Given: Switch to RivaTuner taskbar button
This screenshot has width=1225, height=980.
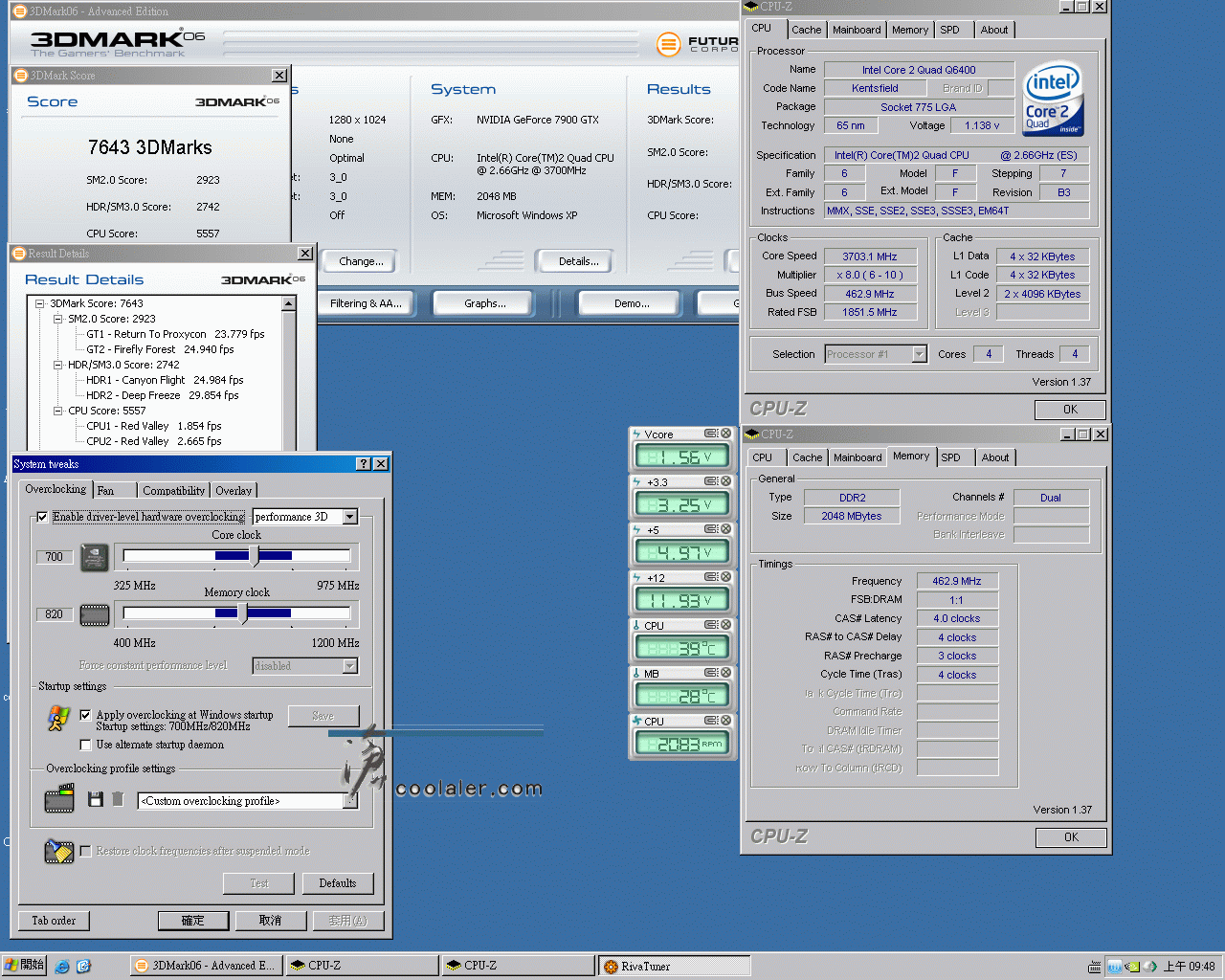Looking at the screenshot, I should coord(676,966).
